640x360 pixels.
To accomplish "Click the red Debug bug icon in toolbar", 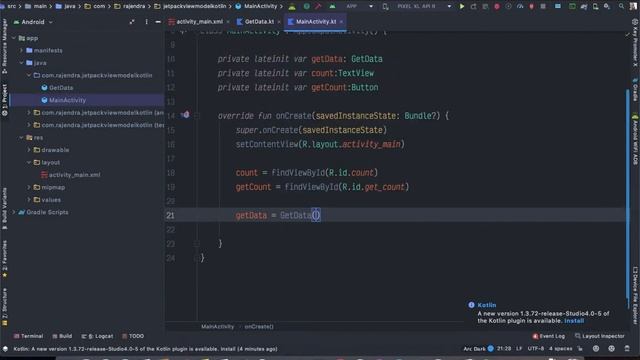I will (x=497, y=7).
